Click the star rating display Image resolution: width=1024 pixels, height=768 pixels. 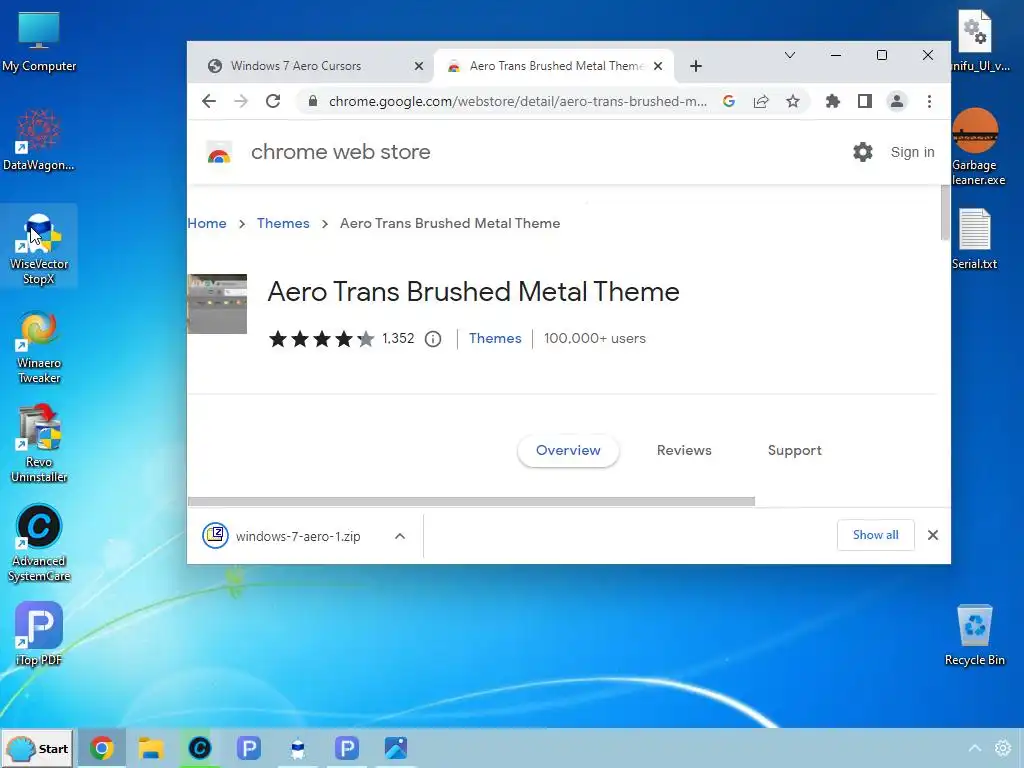pos(321,339)
